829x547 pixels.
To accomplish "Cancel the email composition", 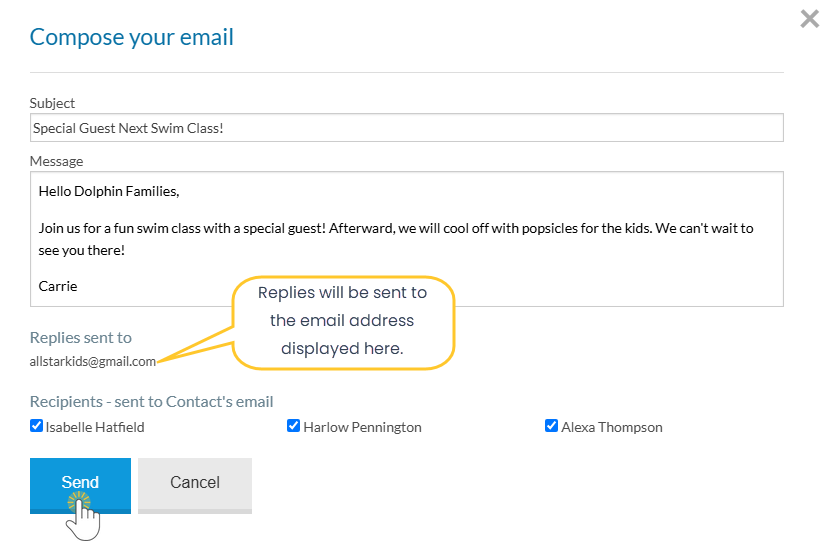I will pos(195,483).
